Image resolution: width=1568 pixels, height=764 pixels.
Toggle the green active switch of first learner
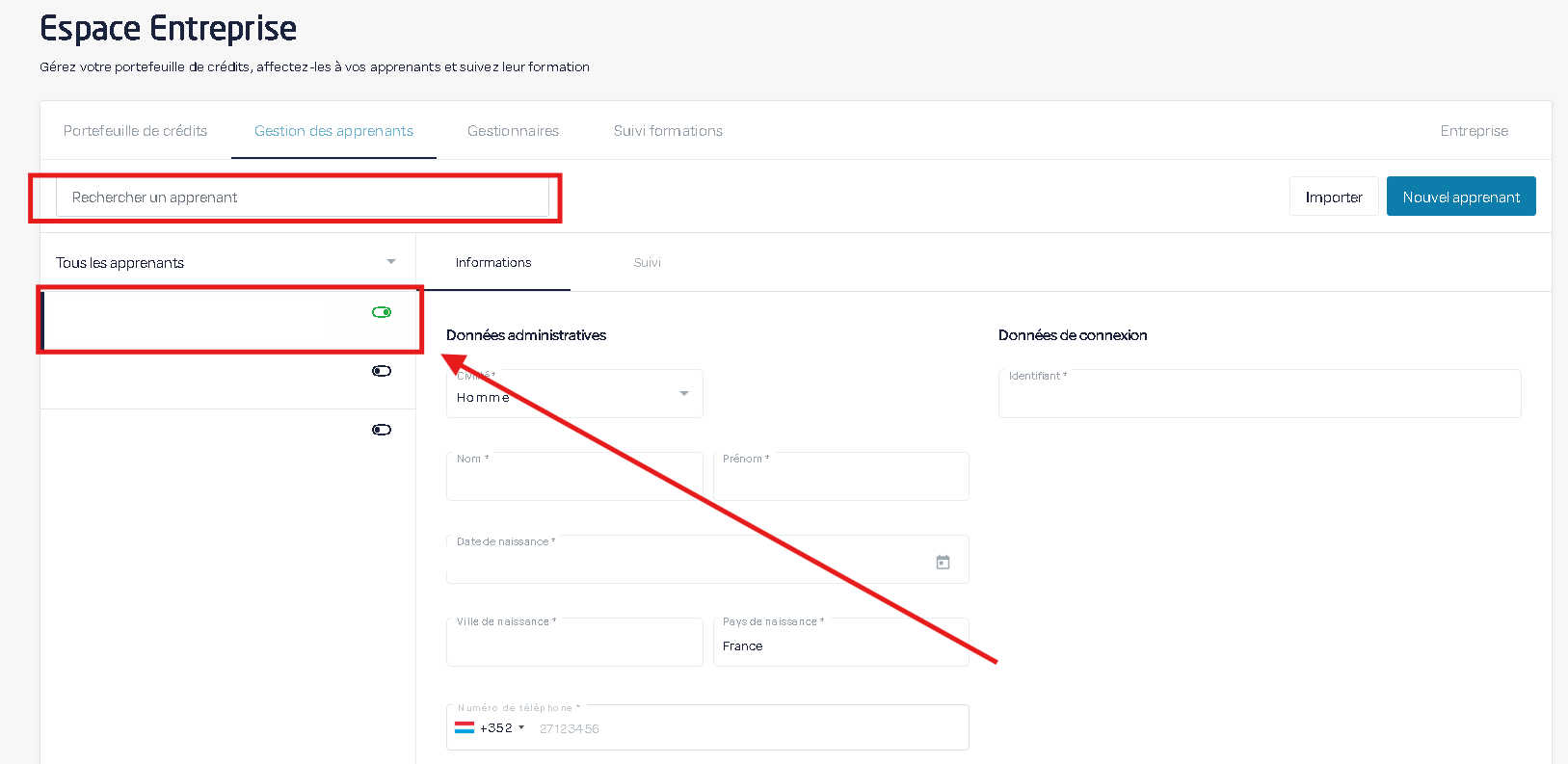click(382, 312)
